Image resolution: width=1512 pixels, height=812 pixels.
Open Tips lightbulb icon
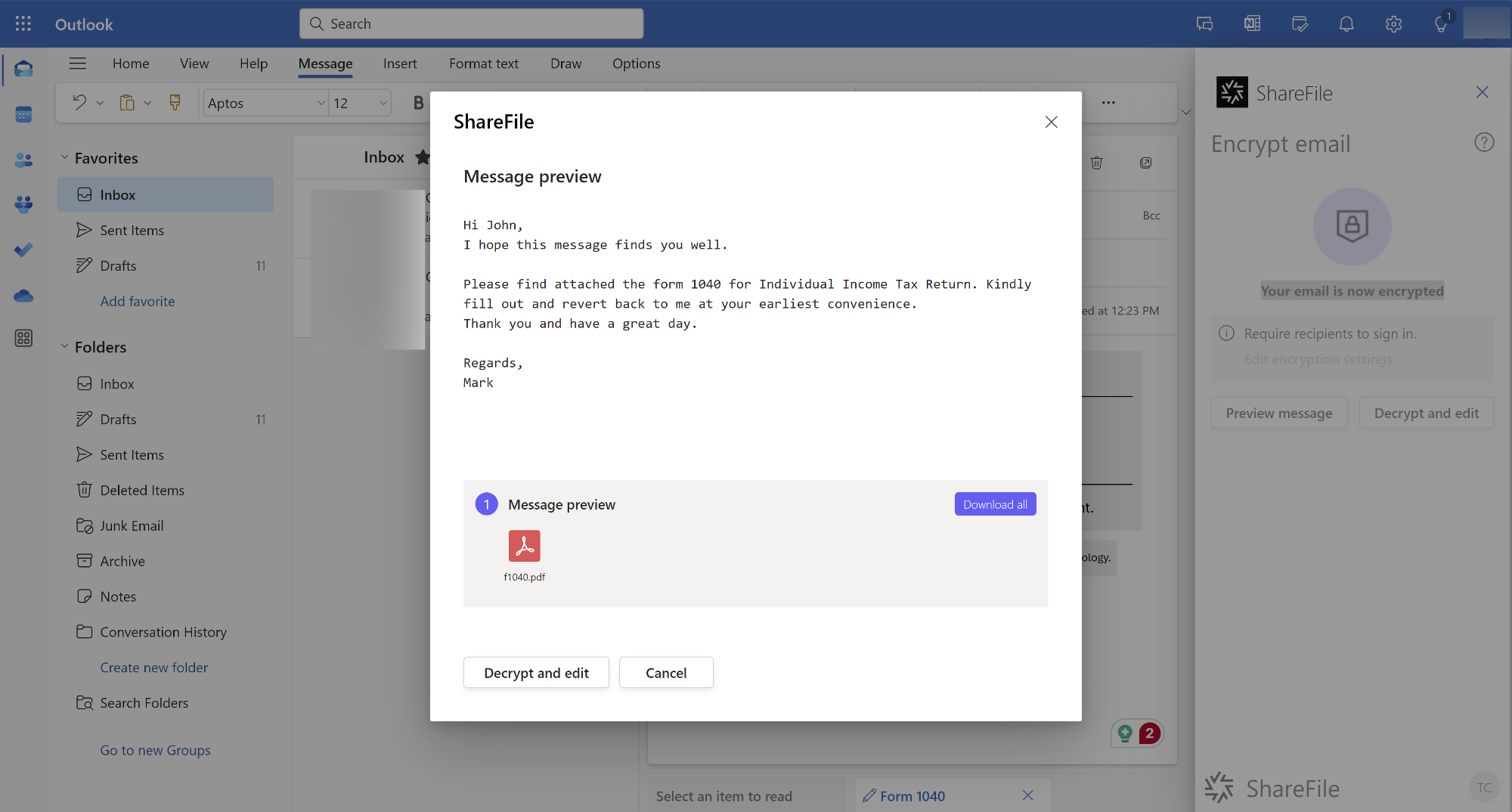click(x=1442, y=24)
